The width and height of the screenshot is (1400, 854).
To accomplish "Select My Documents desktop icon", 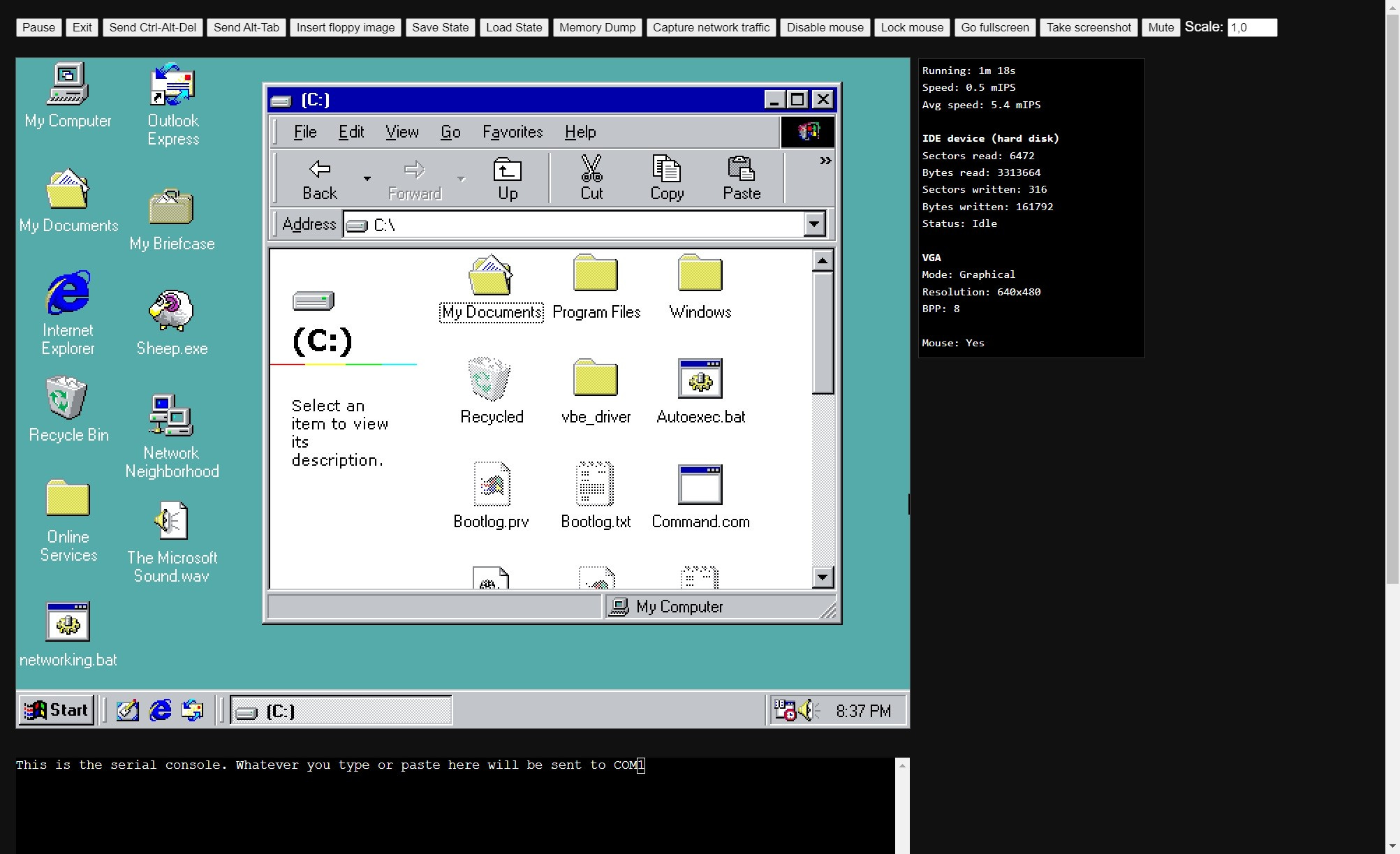I will [x=68, y=200].
